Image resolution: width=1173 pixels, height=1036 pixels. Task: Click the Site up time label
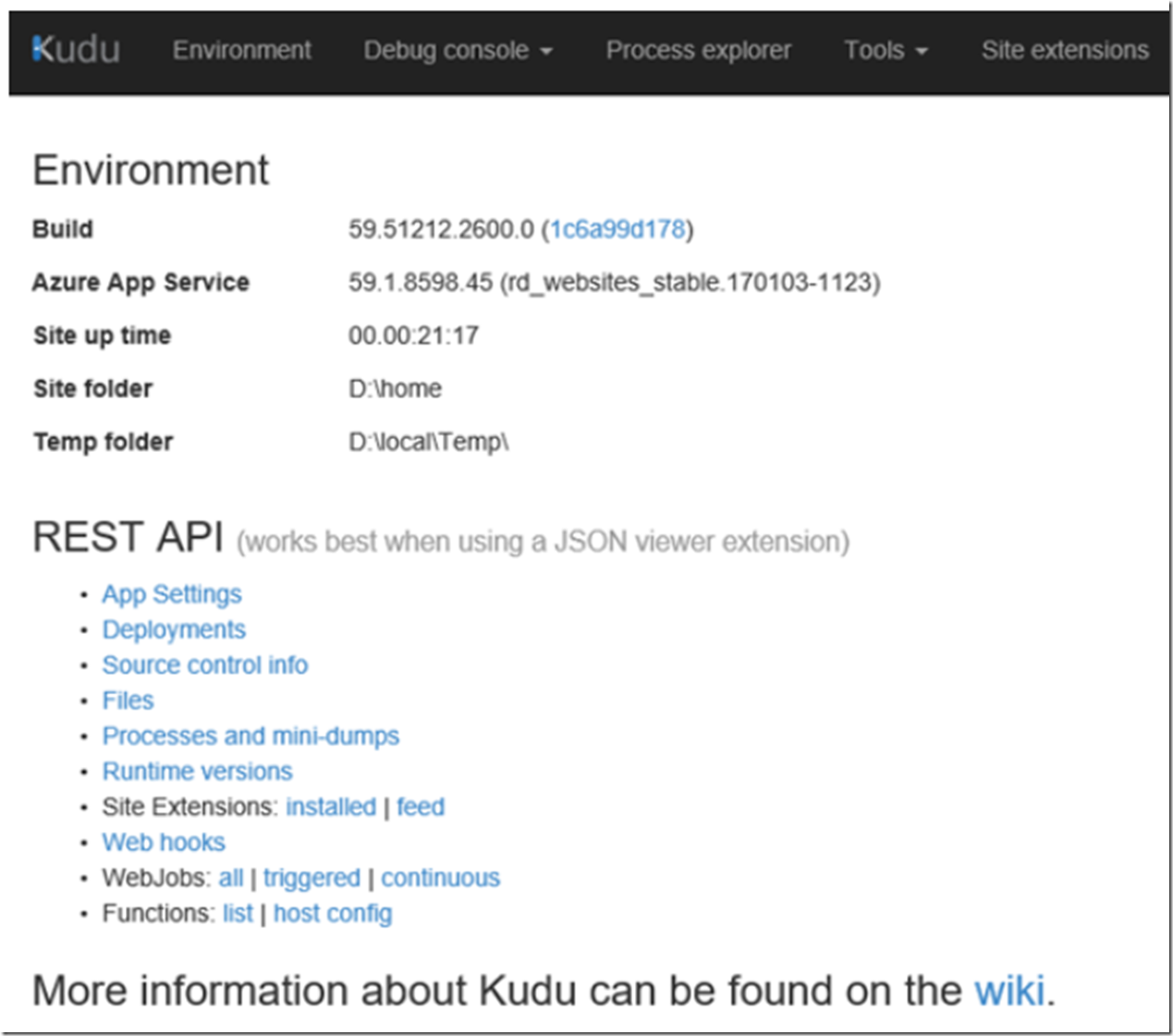coord(102,335)
